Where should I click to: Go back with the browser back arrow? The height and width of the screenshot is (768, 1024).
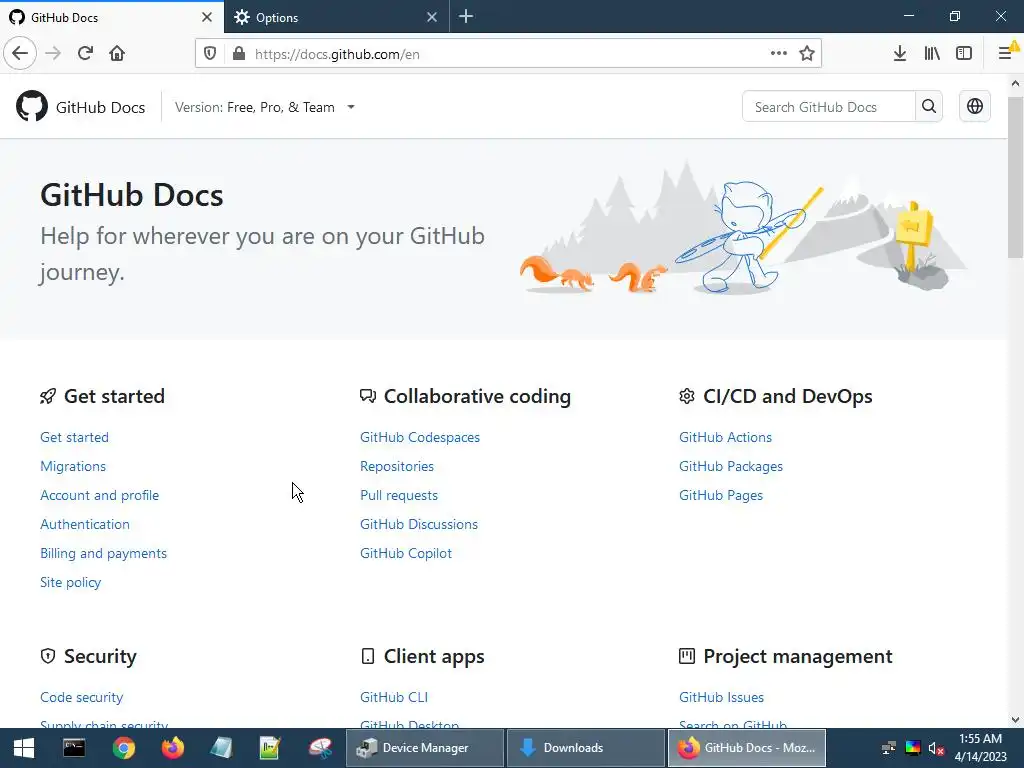20,54
